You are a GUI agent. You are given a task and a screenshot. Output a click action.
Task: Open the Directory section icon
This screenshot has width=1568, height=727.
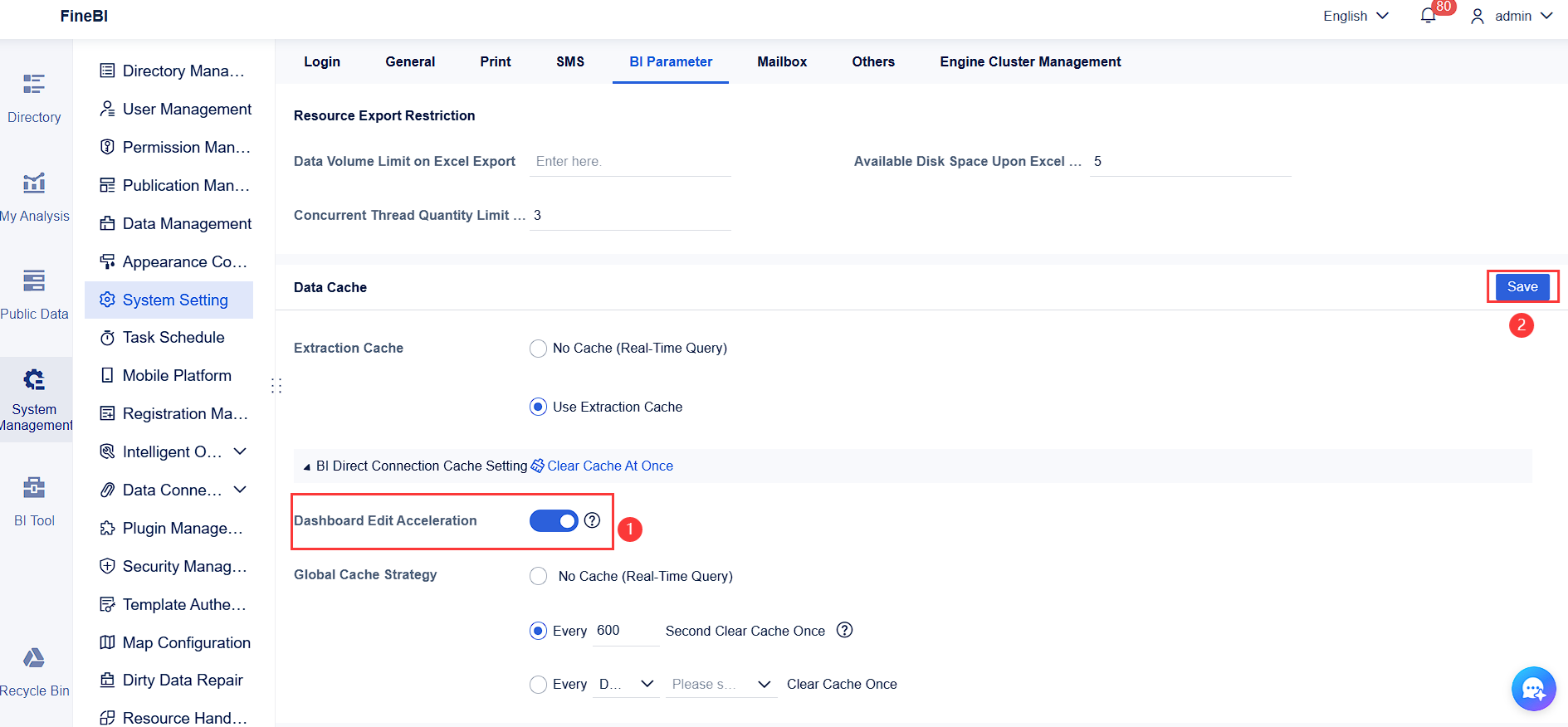click(x=34, y=84)
